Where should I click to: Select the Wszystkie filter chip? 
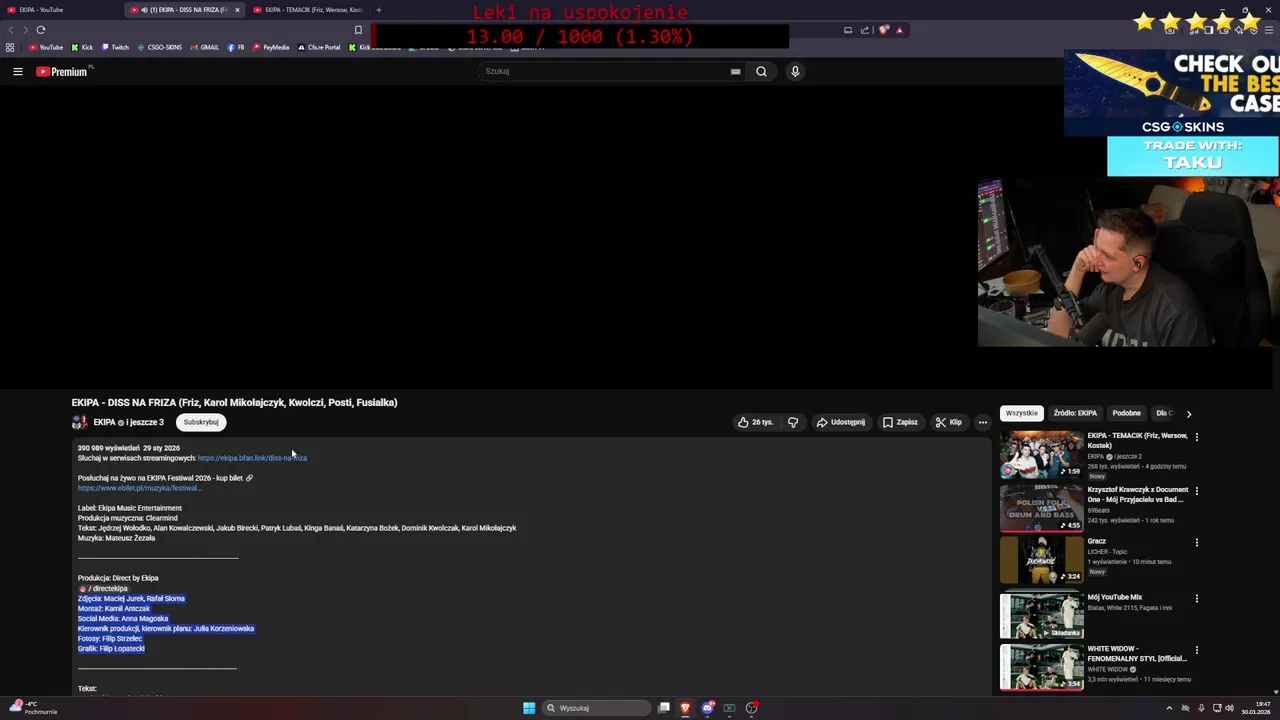click(x=1022, y=413)
